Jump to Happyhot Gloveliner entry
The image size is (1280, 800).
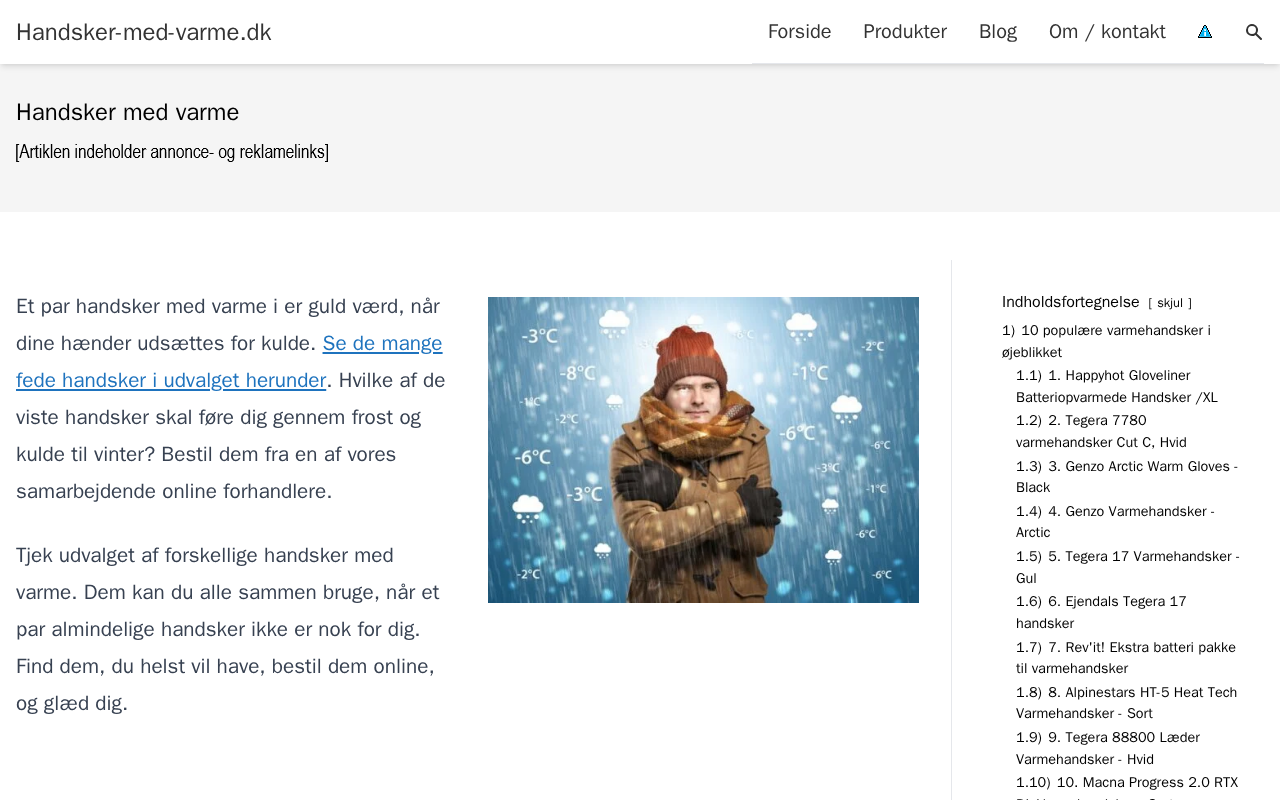pyautogui.click(x=1117, y=386)
